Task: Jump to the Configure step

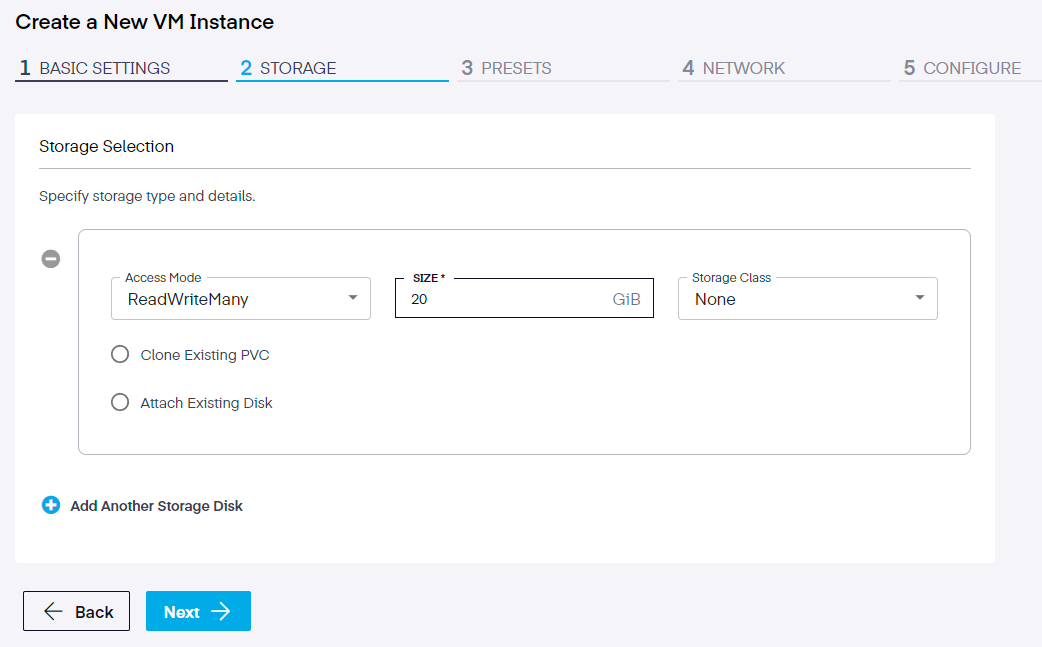Action: (x=971, y=68)
